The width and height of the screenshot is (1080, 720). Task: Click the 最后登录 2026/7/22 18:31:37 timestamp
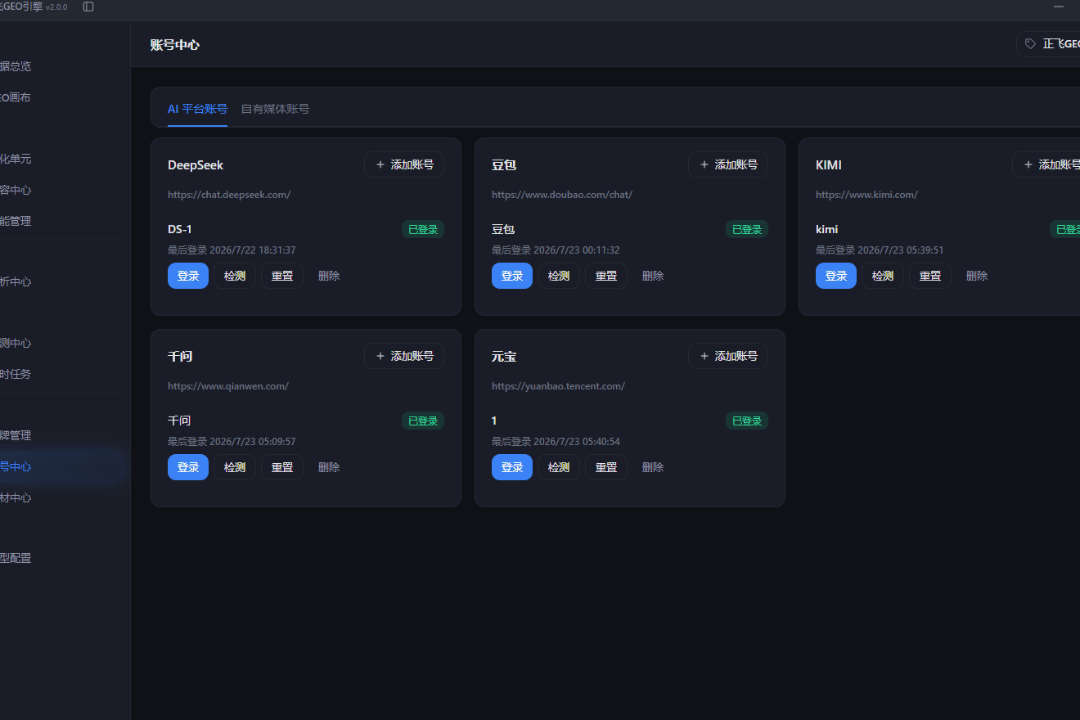click(231, 250)
